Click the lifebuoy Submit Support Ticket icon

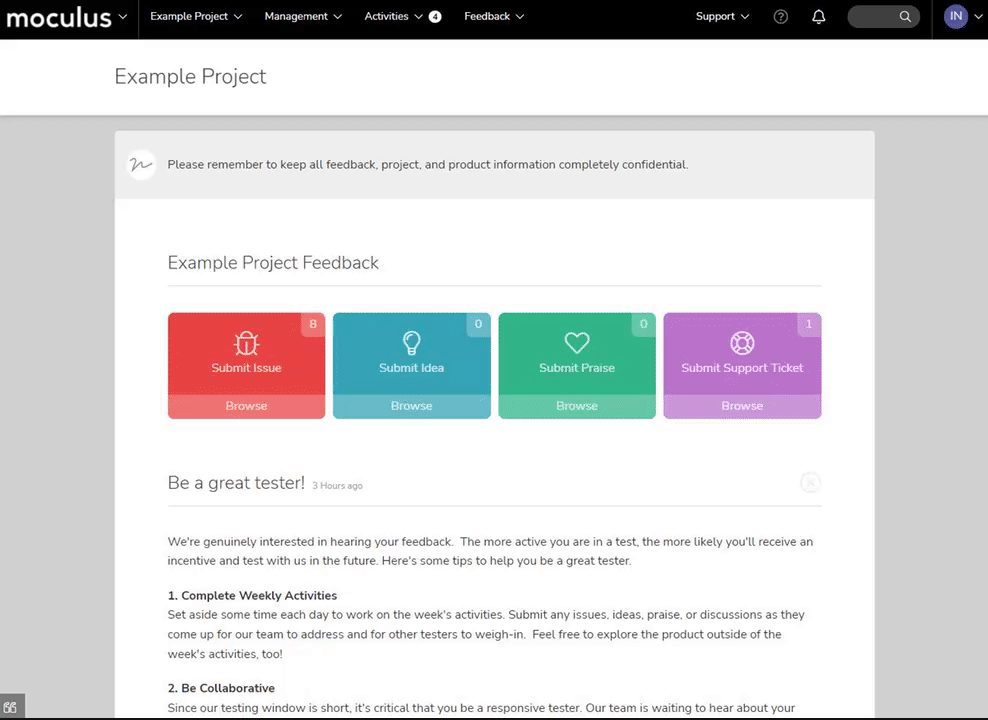tap(742, 343)
